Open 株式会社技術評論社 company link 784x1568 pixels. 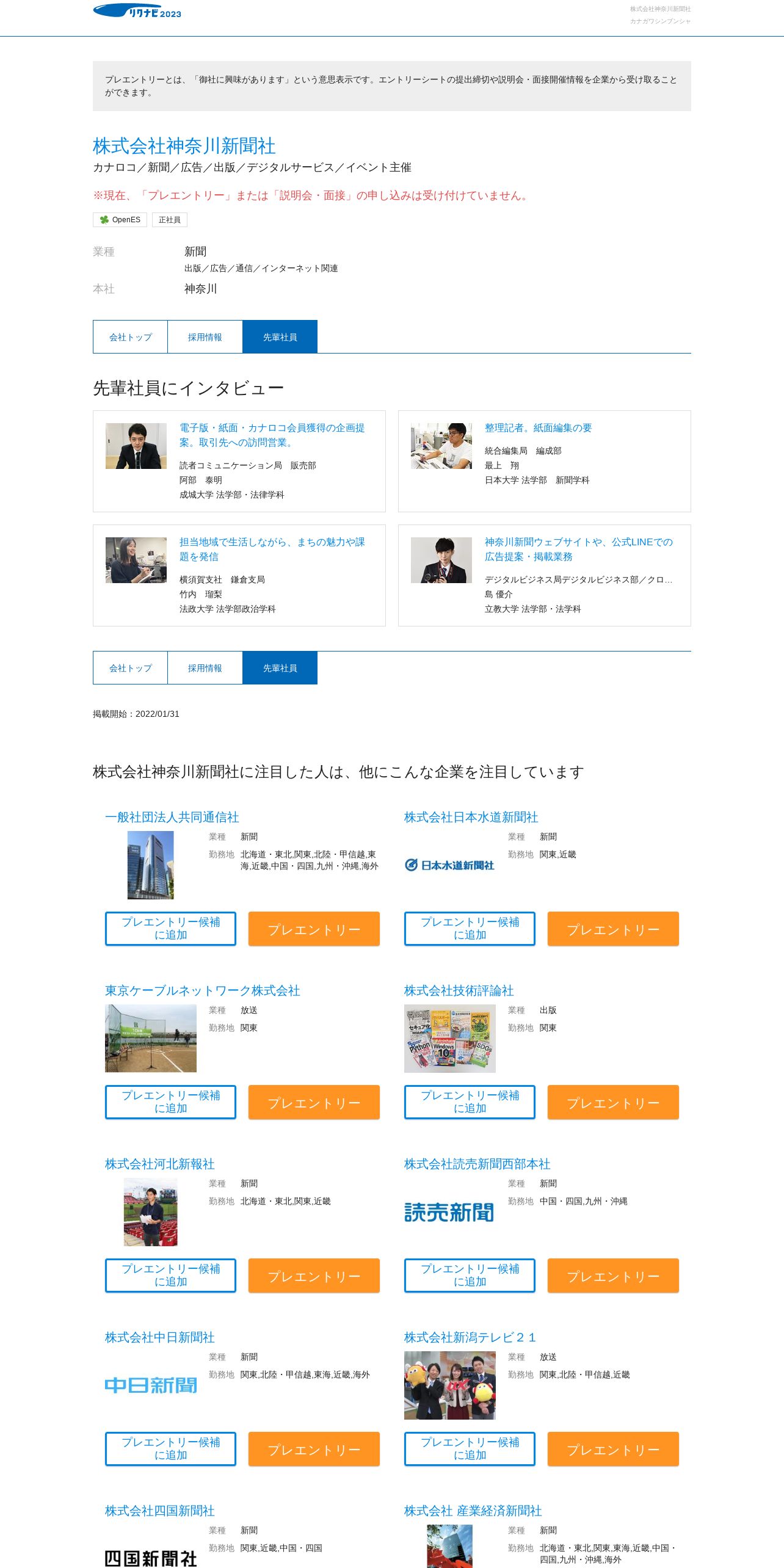pos(459,990)
